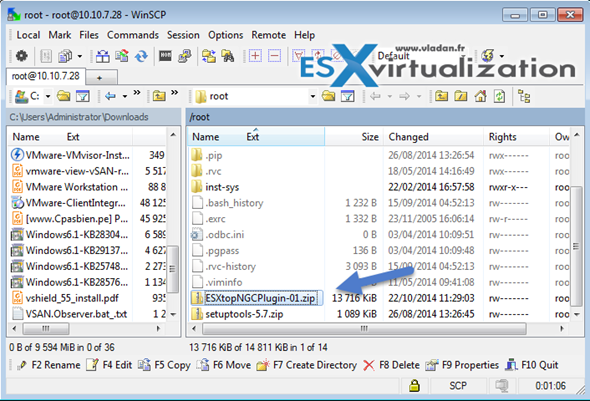This screenshot has width=590, height=401.
Task: Open the Session menu
Action: (x=183, y=35)
